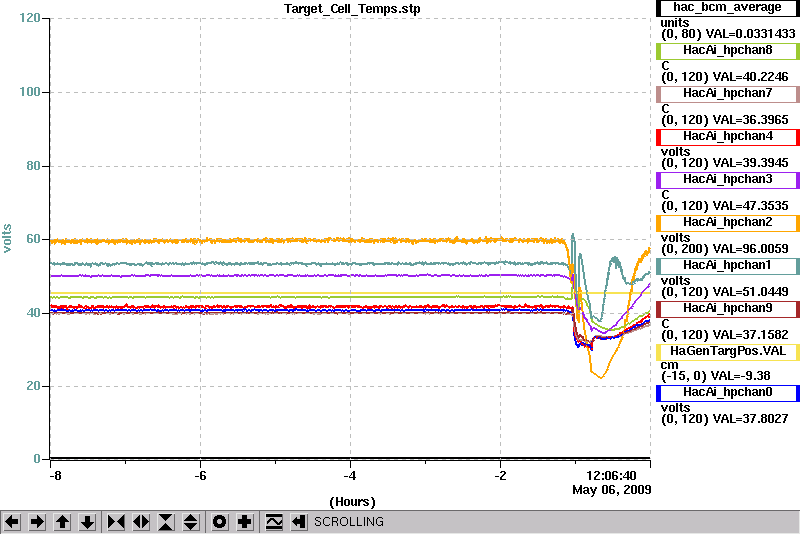The image size is (800, 534).
Task: Click the 20 y-axis tick label
Action: [x=33, y=386]
